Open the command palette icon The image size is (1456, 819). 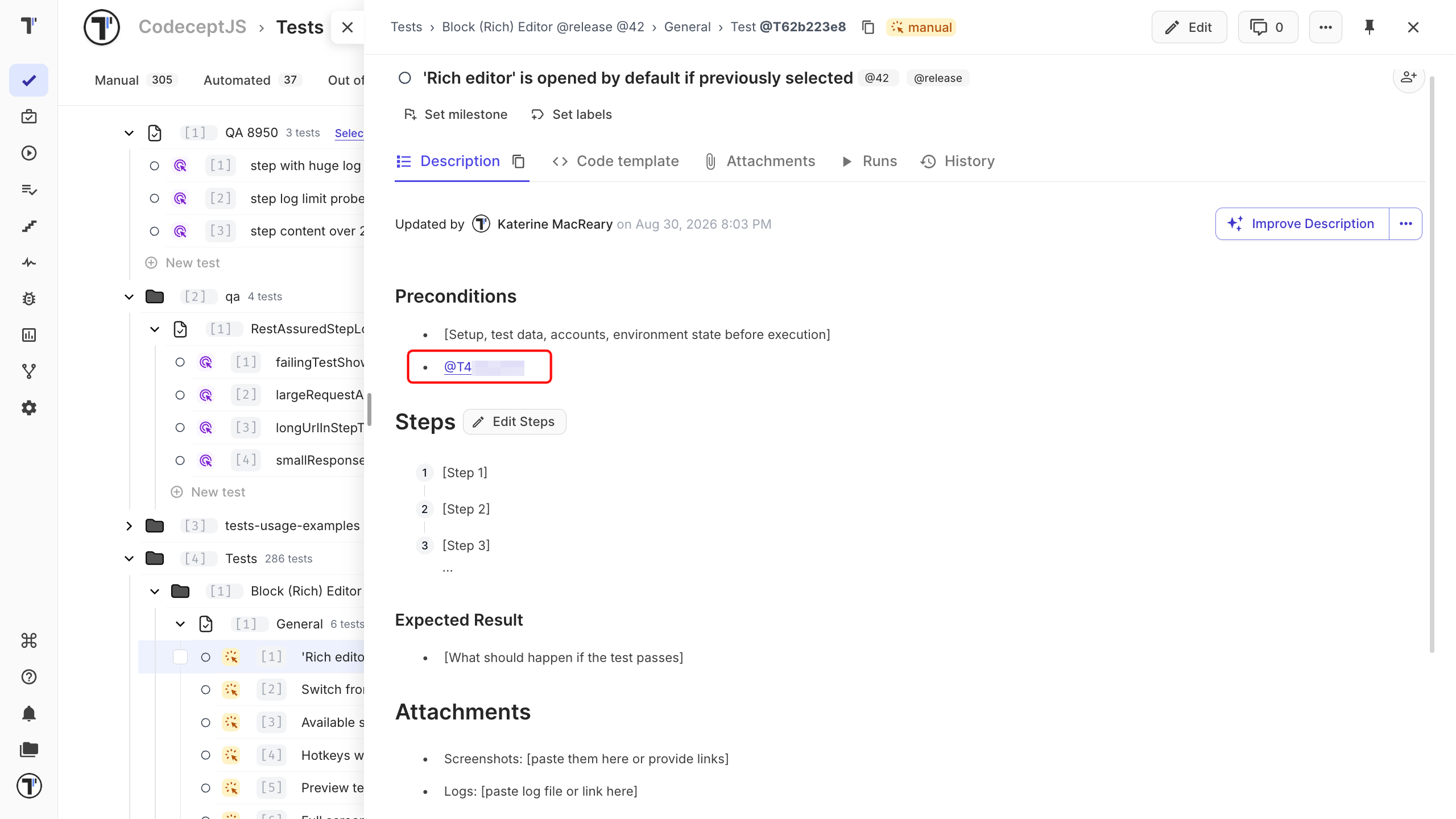(29, 640)
